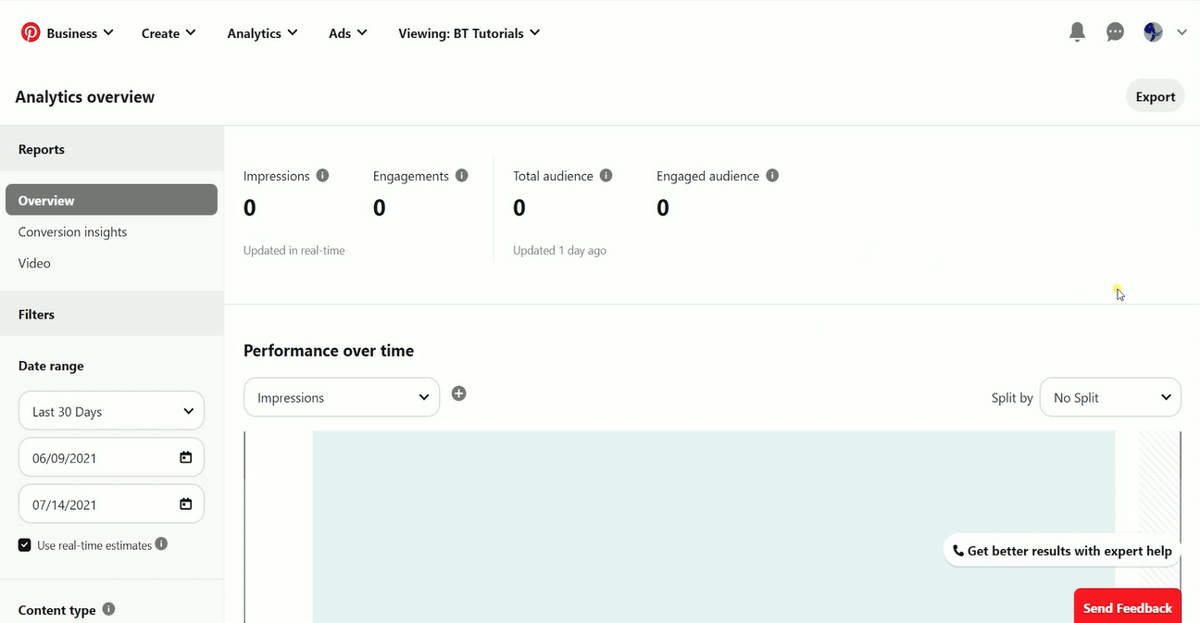View the Impressions metric info tooltip icon
Screen dimensions: 1200x623
point(322,174)
